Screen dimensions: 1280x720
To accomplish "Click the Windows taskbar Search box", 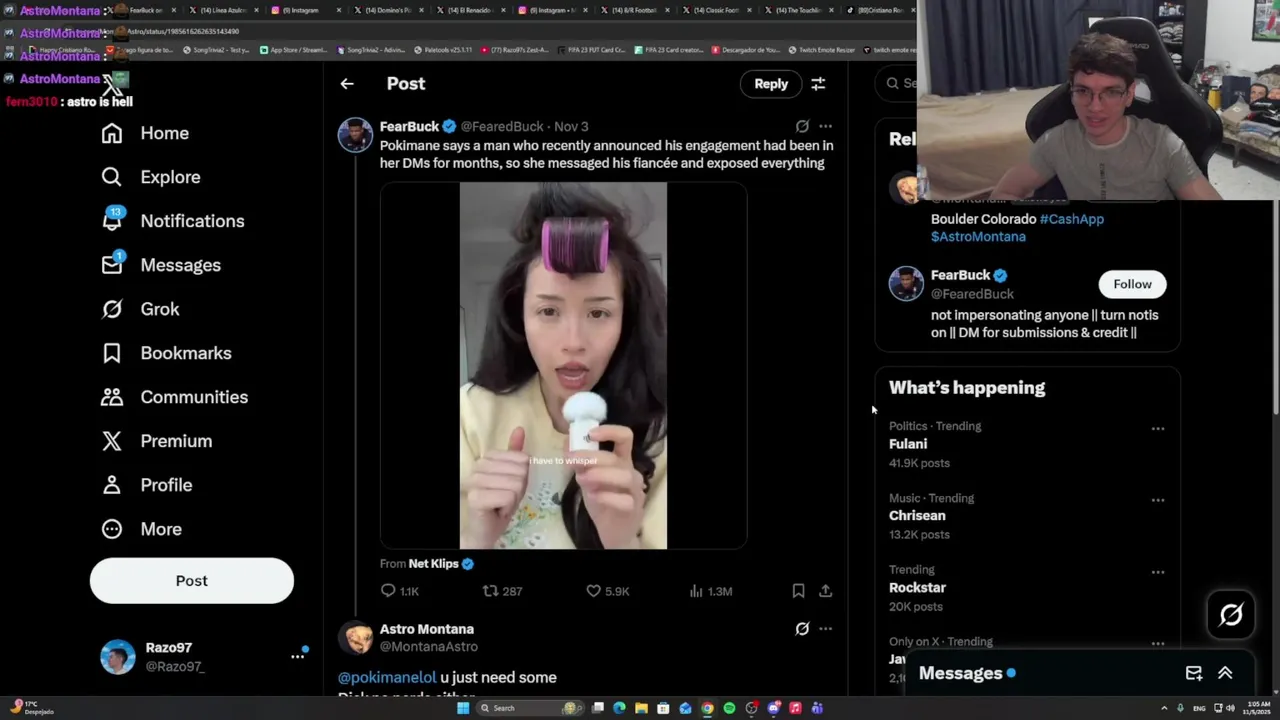I will click(531, 708).
